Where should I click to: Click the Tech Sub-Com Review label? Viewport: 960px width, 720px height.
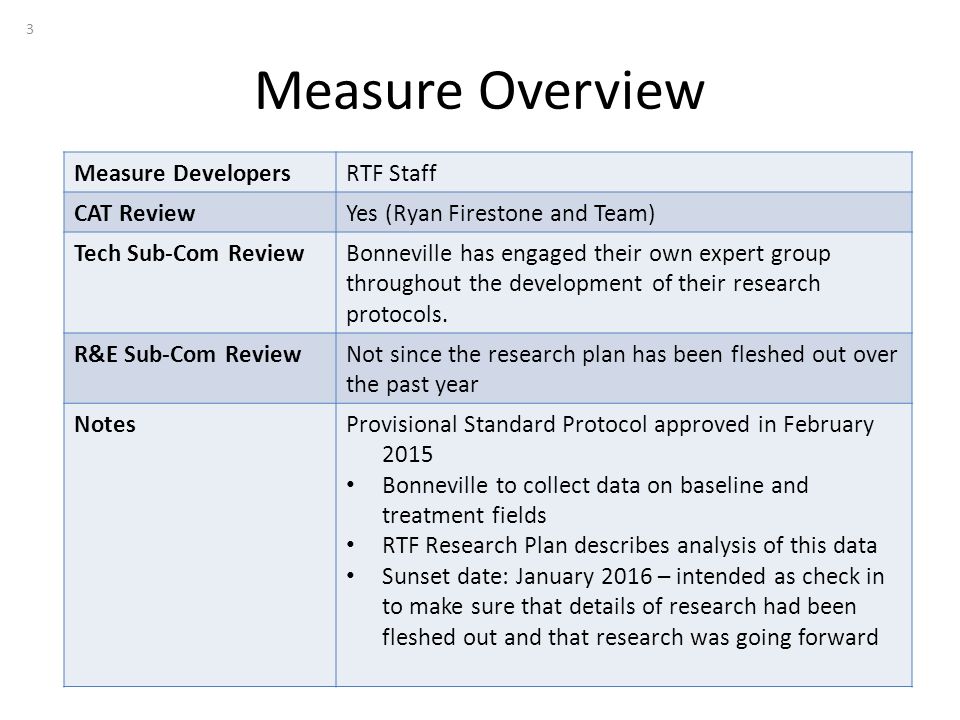click(x=189, y=253)
